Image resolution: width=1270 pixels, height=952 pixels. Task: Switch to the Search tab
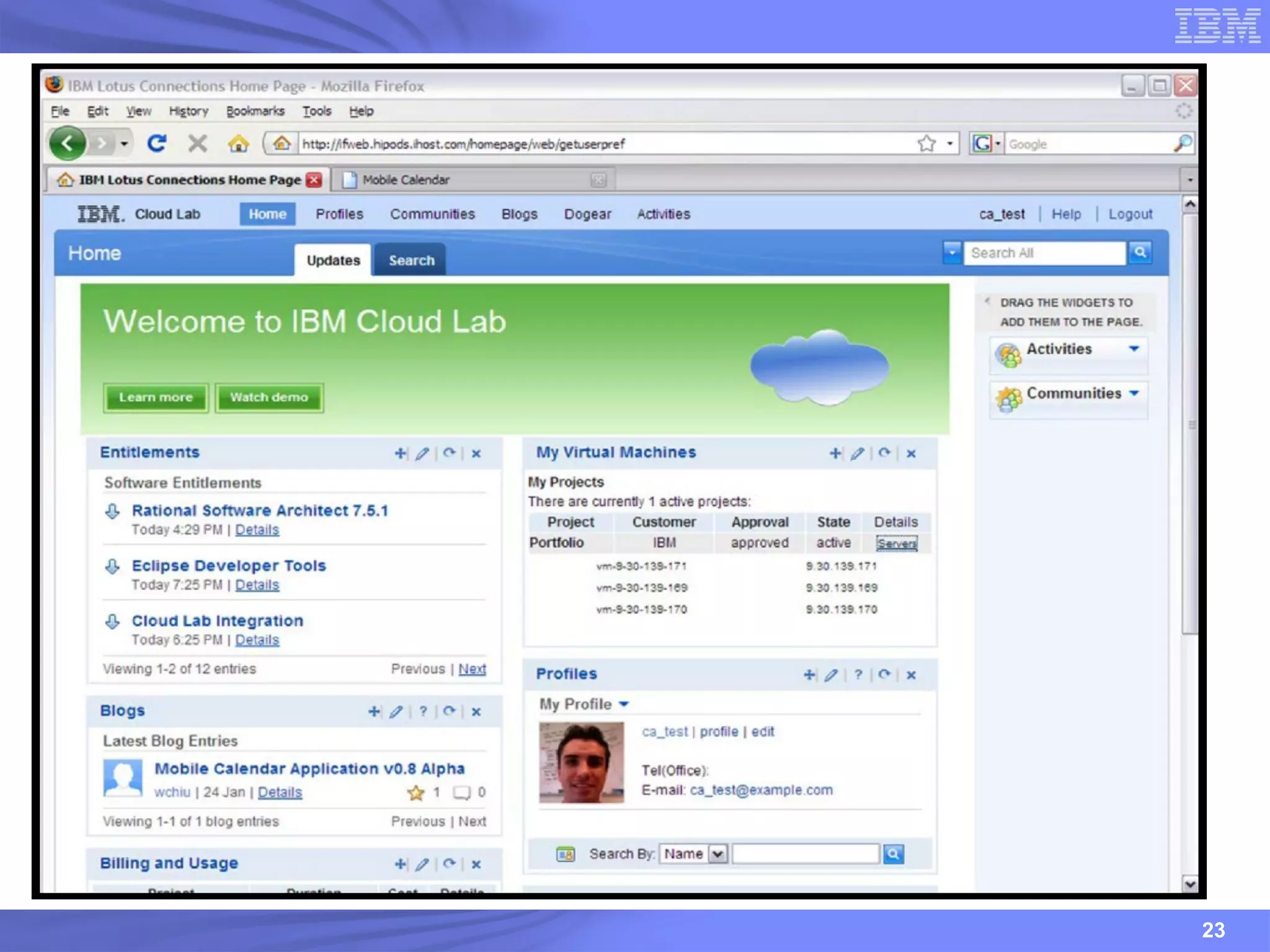[411, 260]
